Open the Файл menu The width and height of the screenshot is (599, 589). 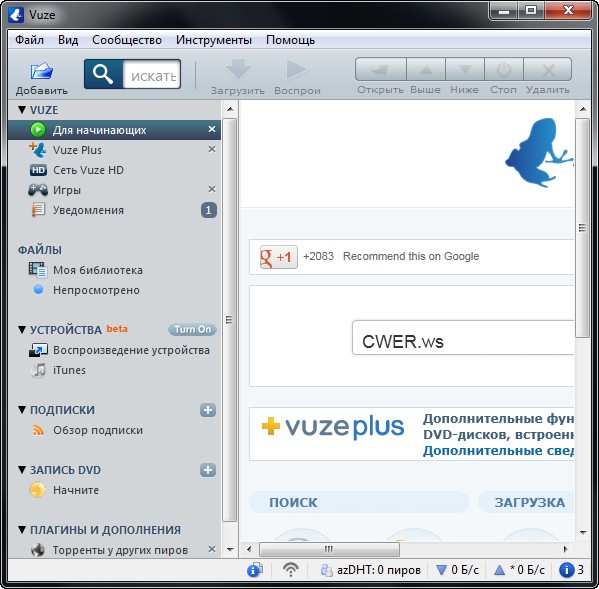(x=29, y=40)
